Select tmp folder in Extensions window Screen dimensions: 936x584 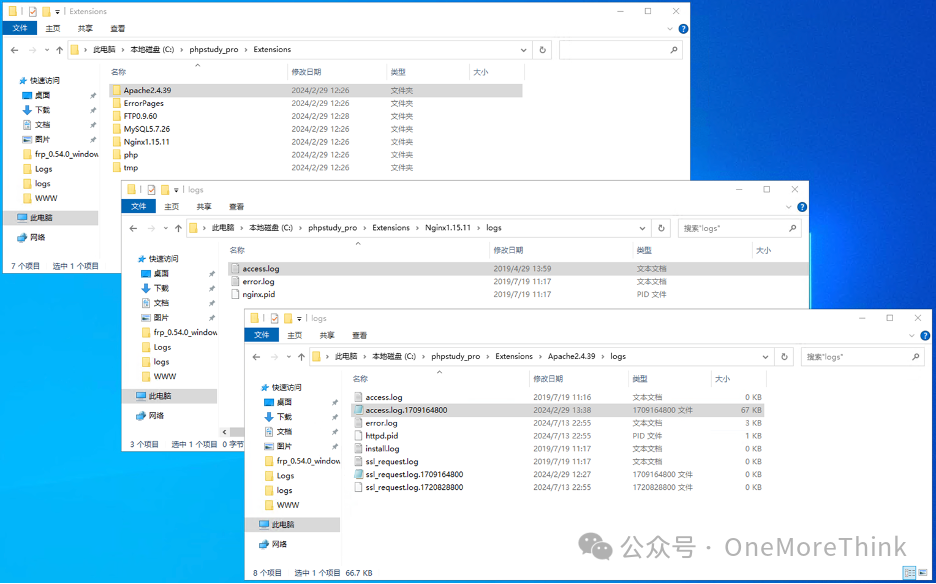[x=131, y=168]
